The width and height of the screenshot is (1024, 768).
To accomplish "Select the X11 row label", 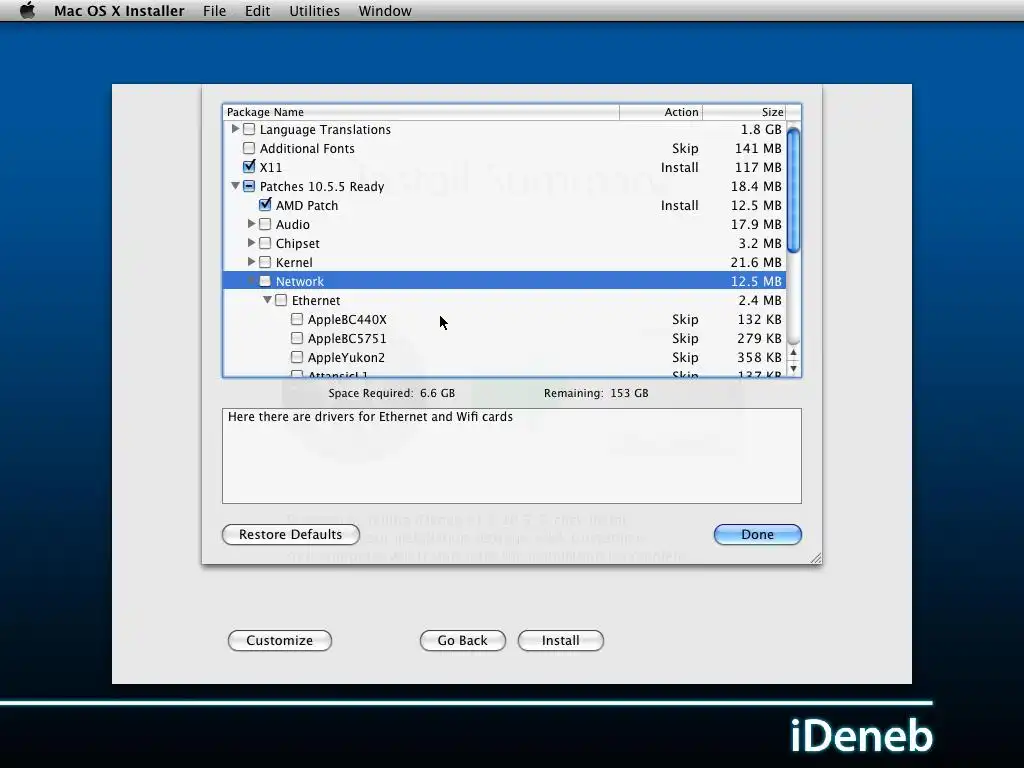I will [270, 167].
